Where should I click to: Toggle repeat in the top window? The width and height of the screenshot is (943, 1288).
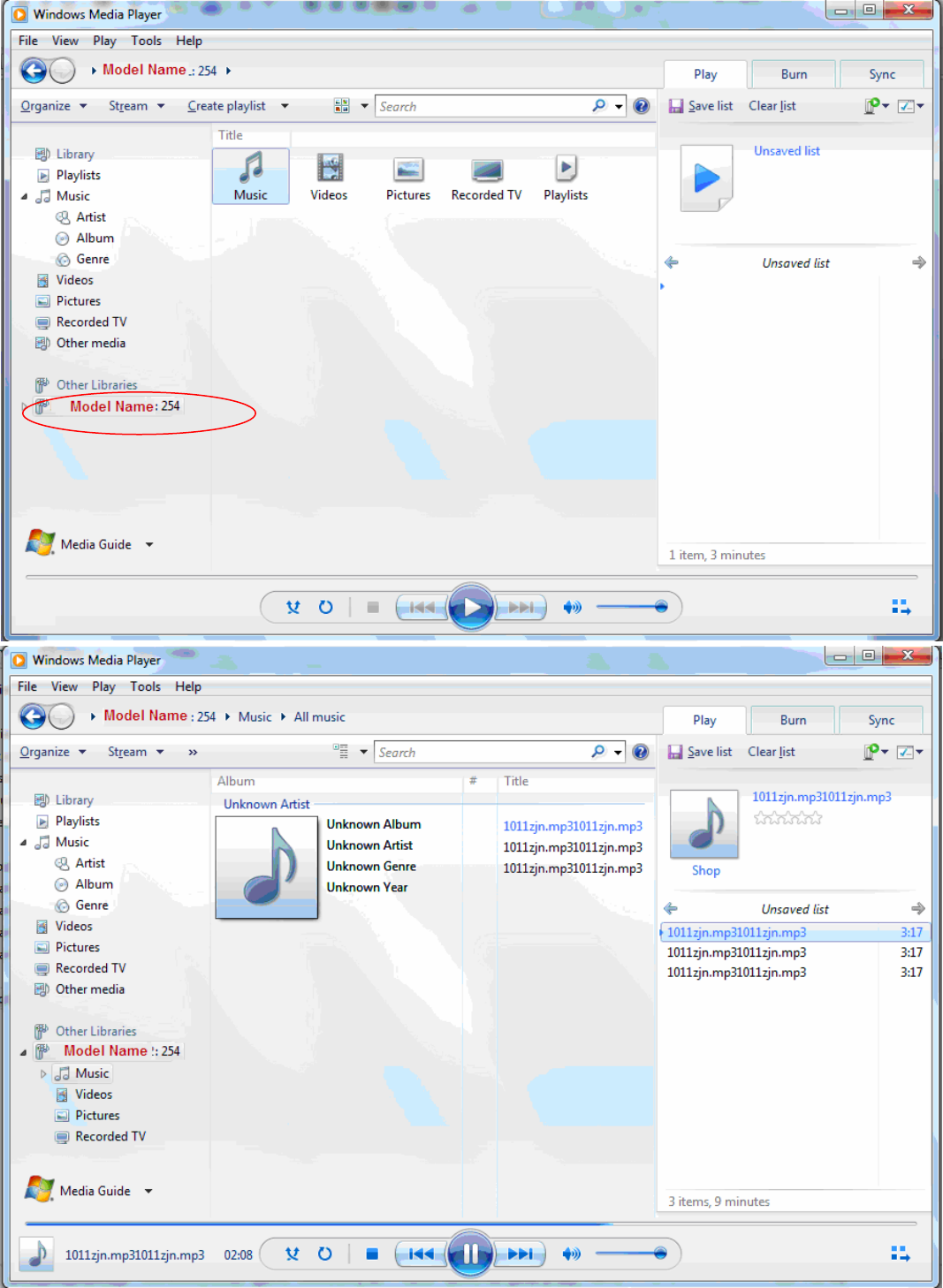(x=326, y=607)
